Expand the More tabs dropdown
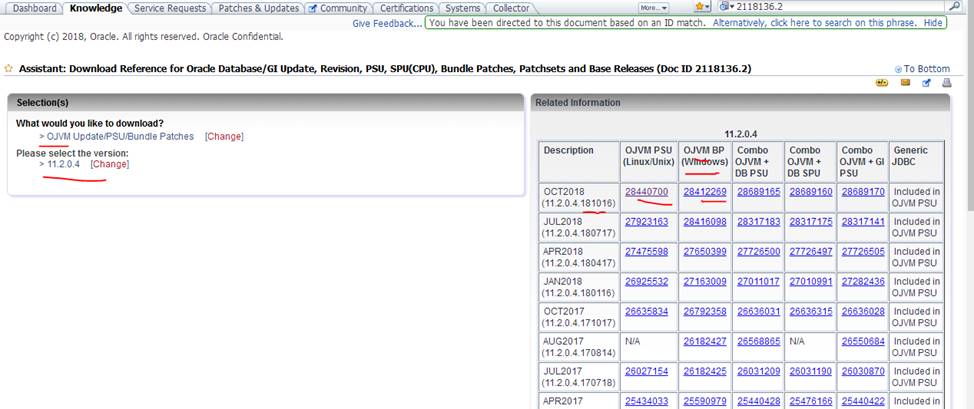The width and height of the screenshot is (974, 409). click(x=653, y=8)
